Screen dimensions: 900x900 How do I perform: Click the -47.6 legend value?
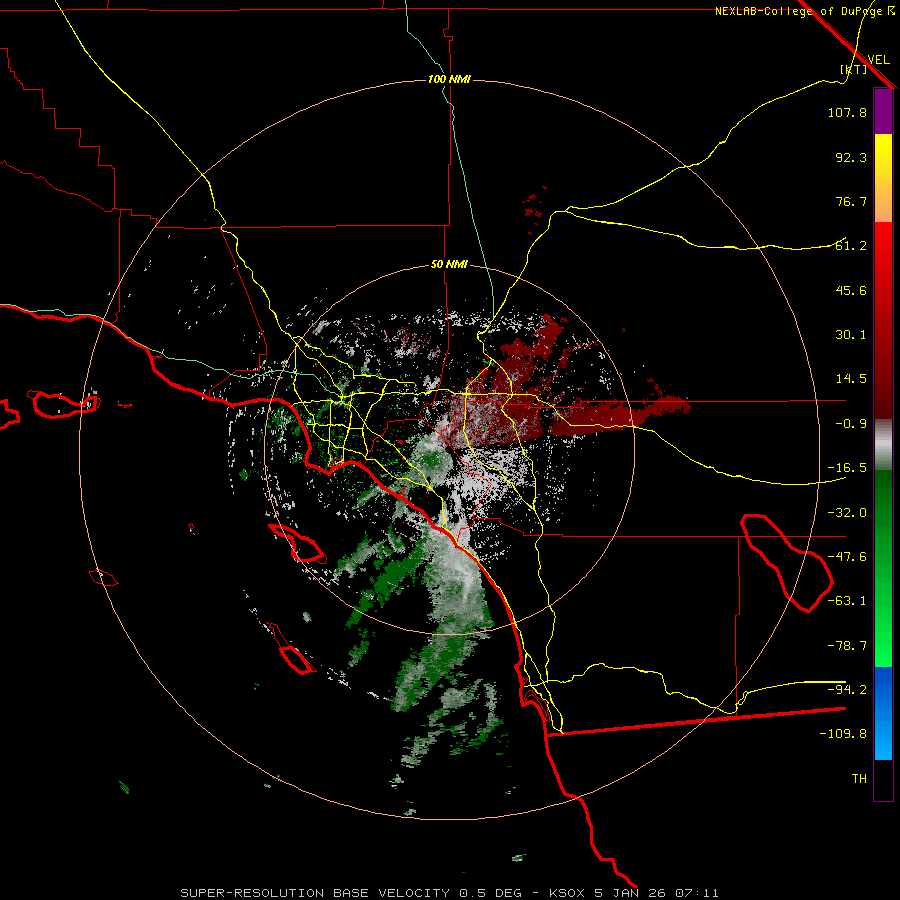tap(847, 557)
